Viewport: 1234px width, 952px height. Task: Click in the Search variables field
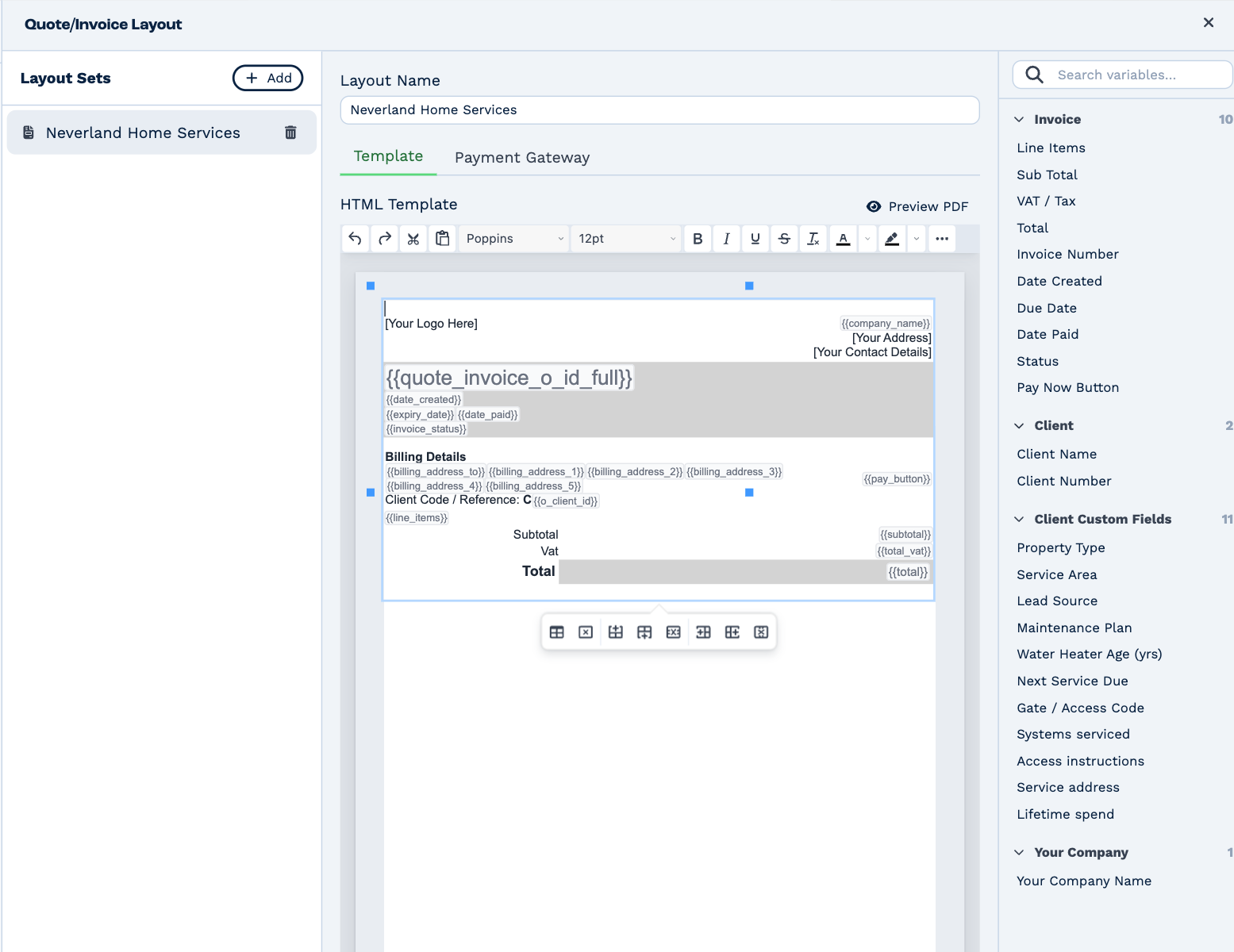coord(1123,75)
